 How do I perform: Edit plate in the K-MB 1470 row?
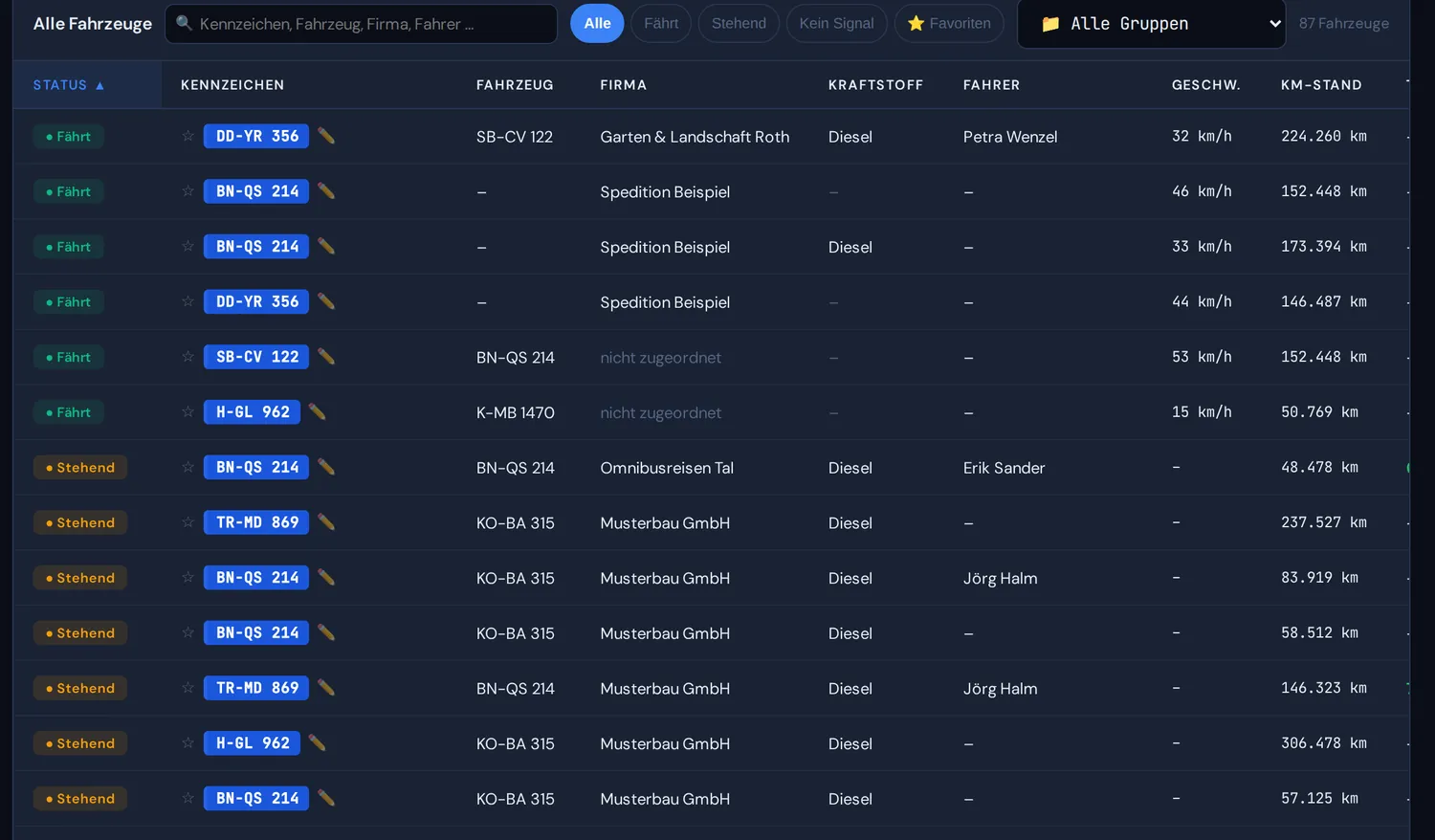[x=318, y=412]
